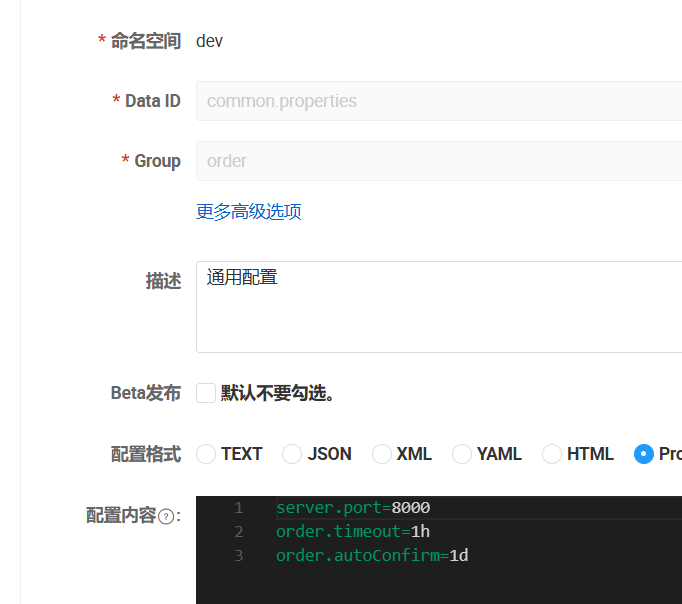Select the TEXT format radio button
682x604 pixels.
206,454
